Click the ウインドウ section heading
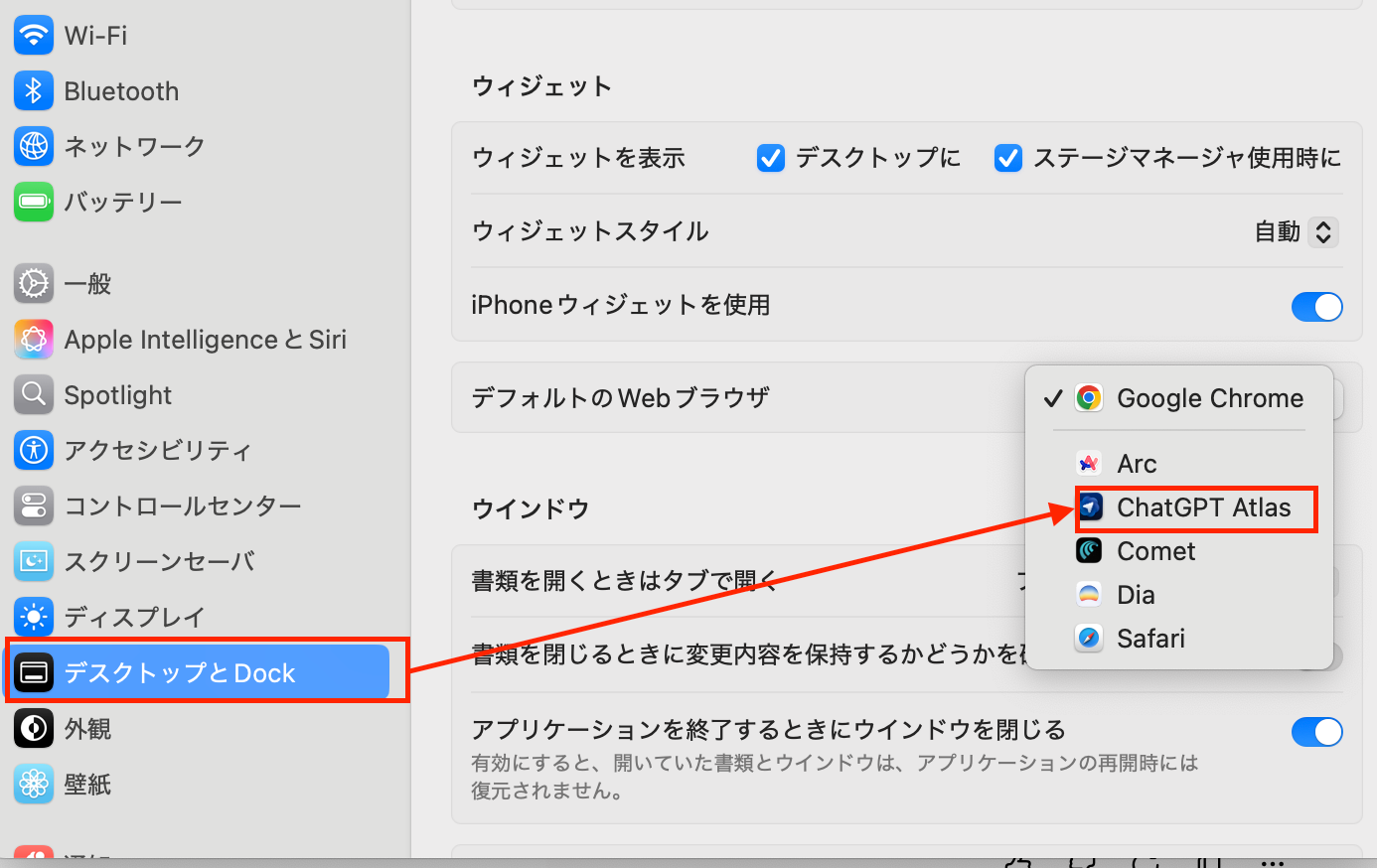This screenshot has height=868, width=1377. 531,509
